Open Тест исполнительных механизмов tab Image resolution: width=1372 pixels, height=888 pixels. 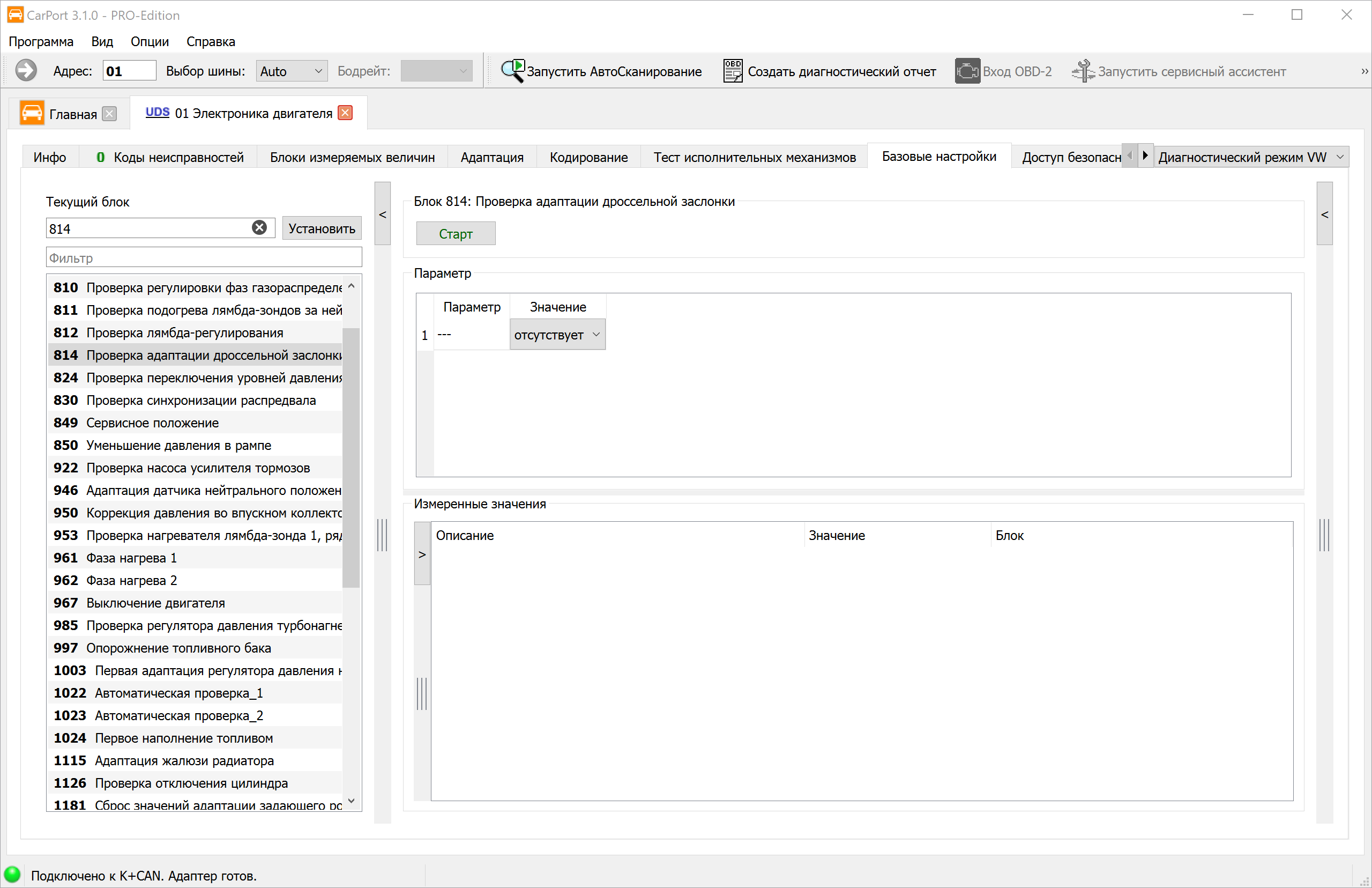coord(754,157)
